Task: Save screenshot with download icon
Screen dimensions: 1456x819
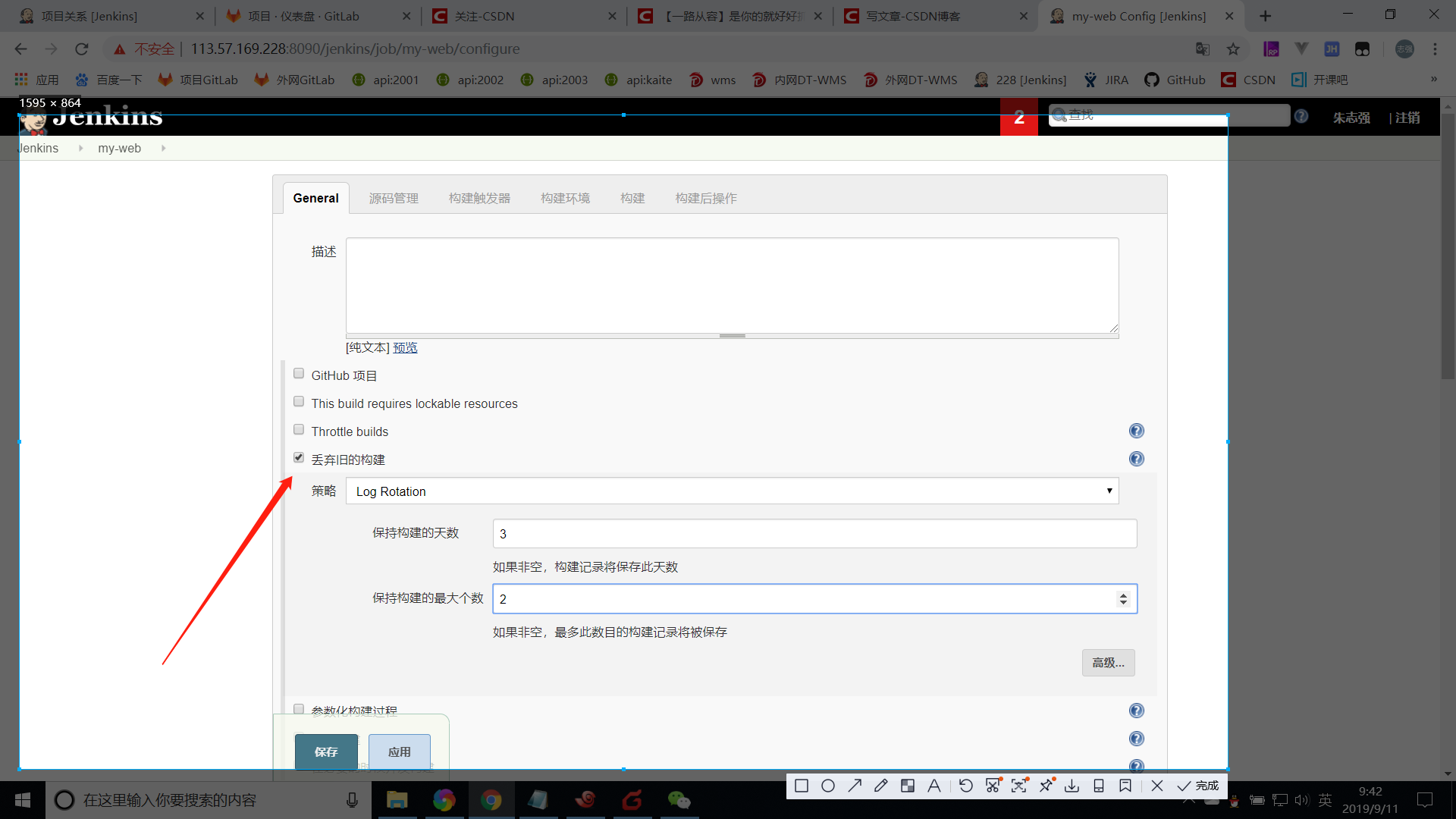Action: (x=1072, y=786)
